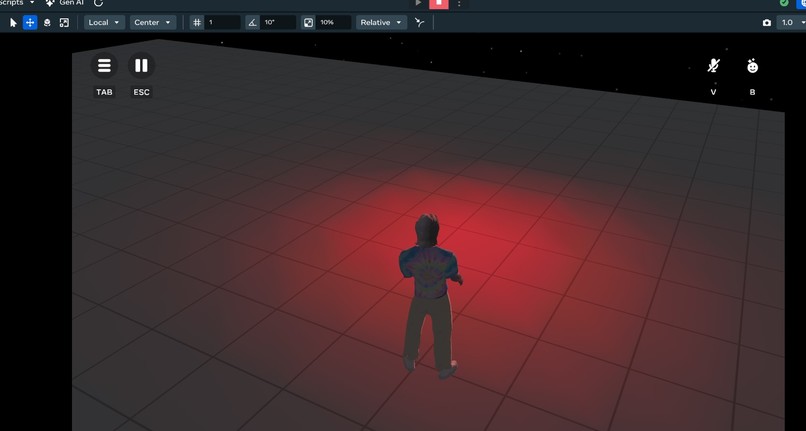Open the 1.0 camera speed dropdown

point(792,23)
